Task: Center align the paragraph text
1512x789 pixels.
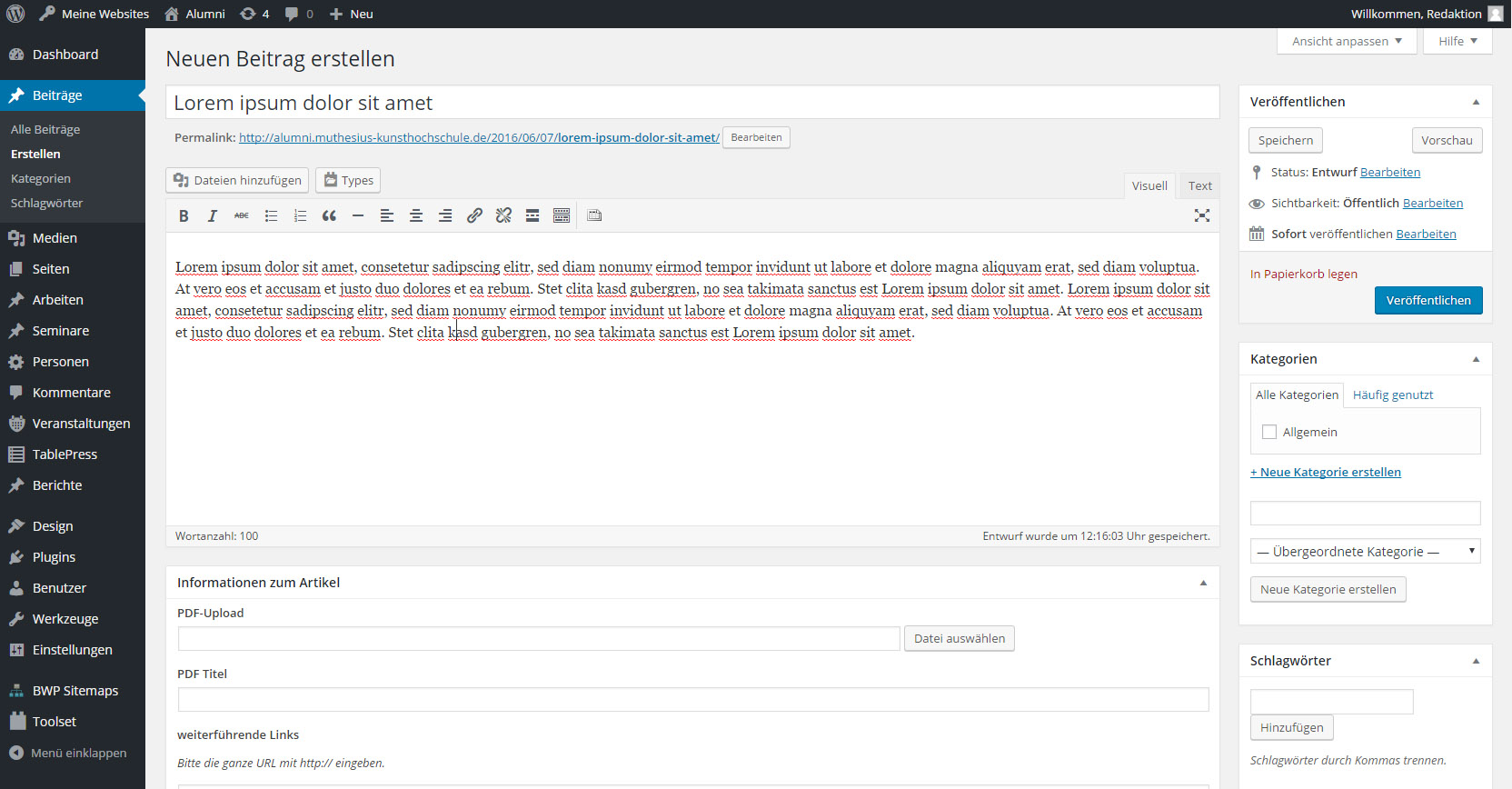Action: pos(416,216)
